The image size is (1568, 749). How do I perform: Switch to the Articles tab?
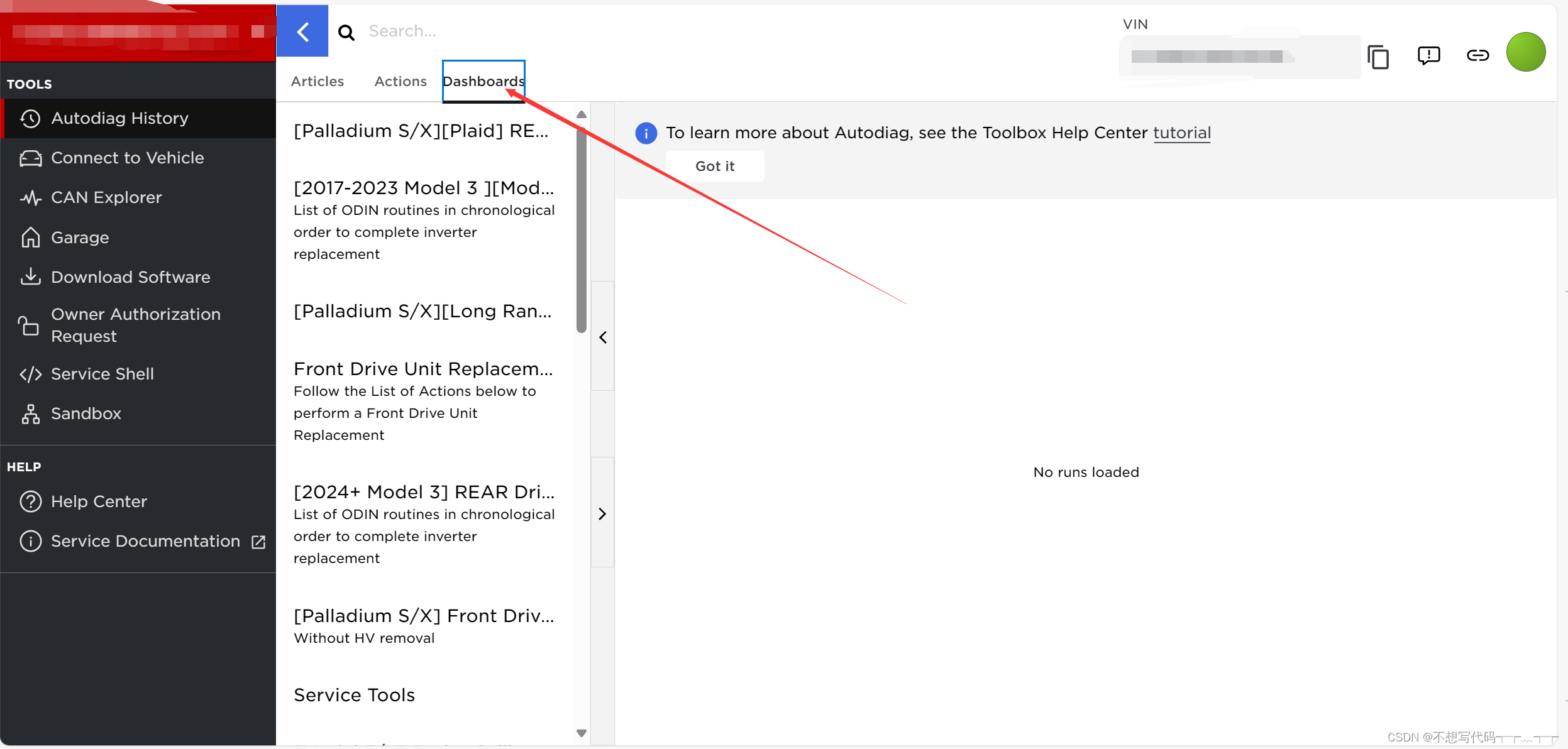click(317, 82)
